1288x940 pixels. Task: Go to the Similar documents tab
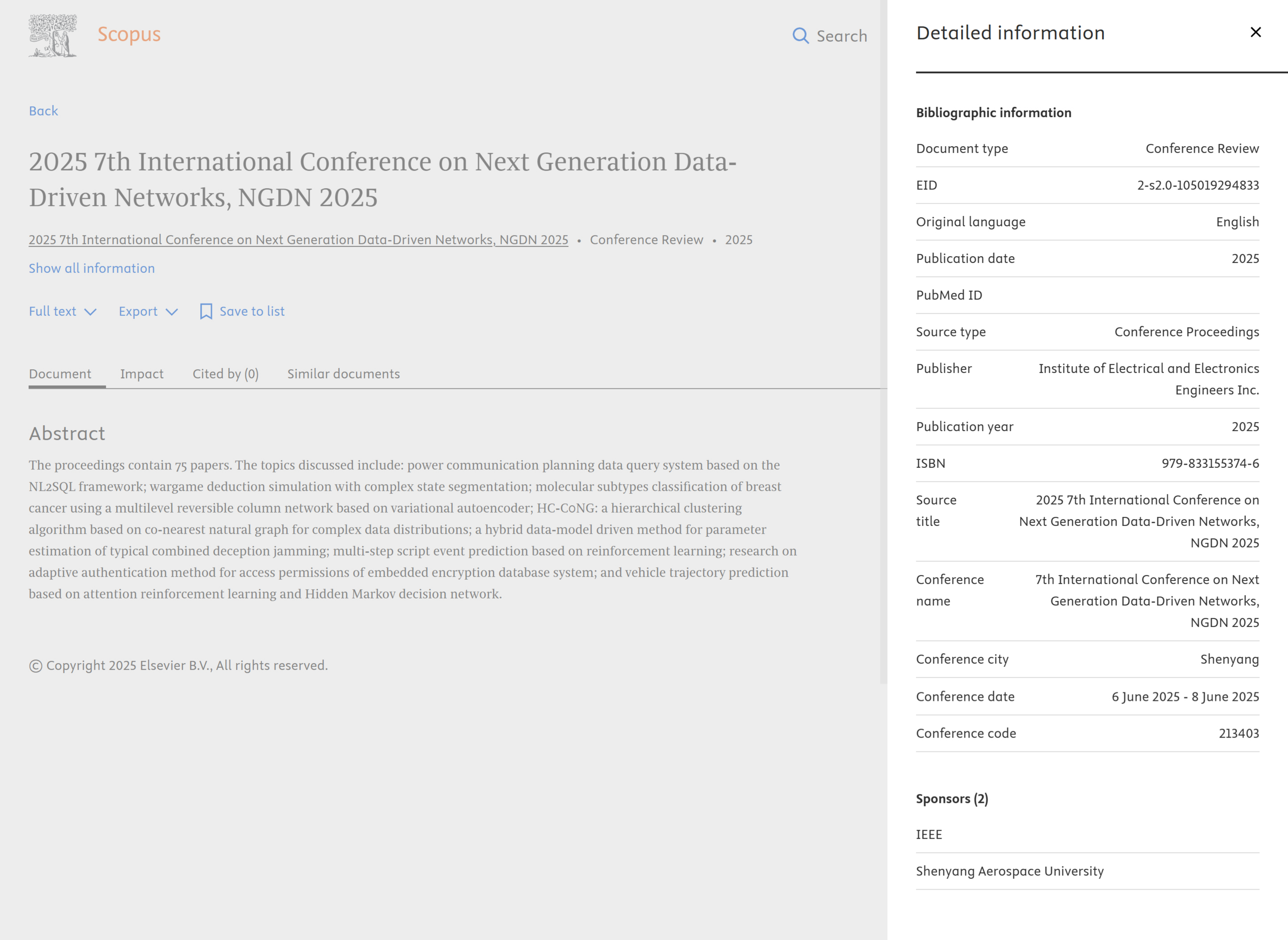coord(344,374)
